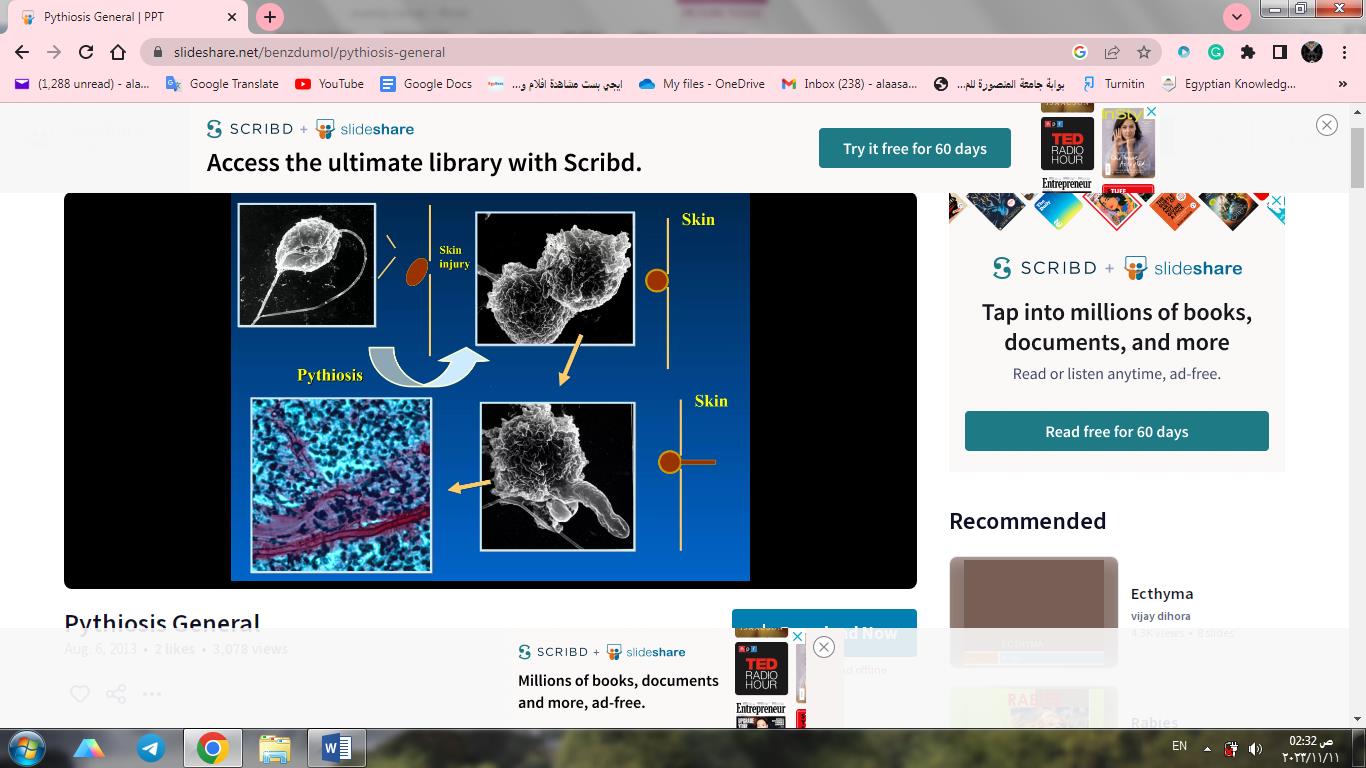Open the Extensions puzzle menu
The width and height of the screenshot is (1366, 768).
pos(1248,52)
